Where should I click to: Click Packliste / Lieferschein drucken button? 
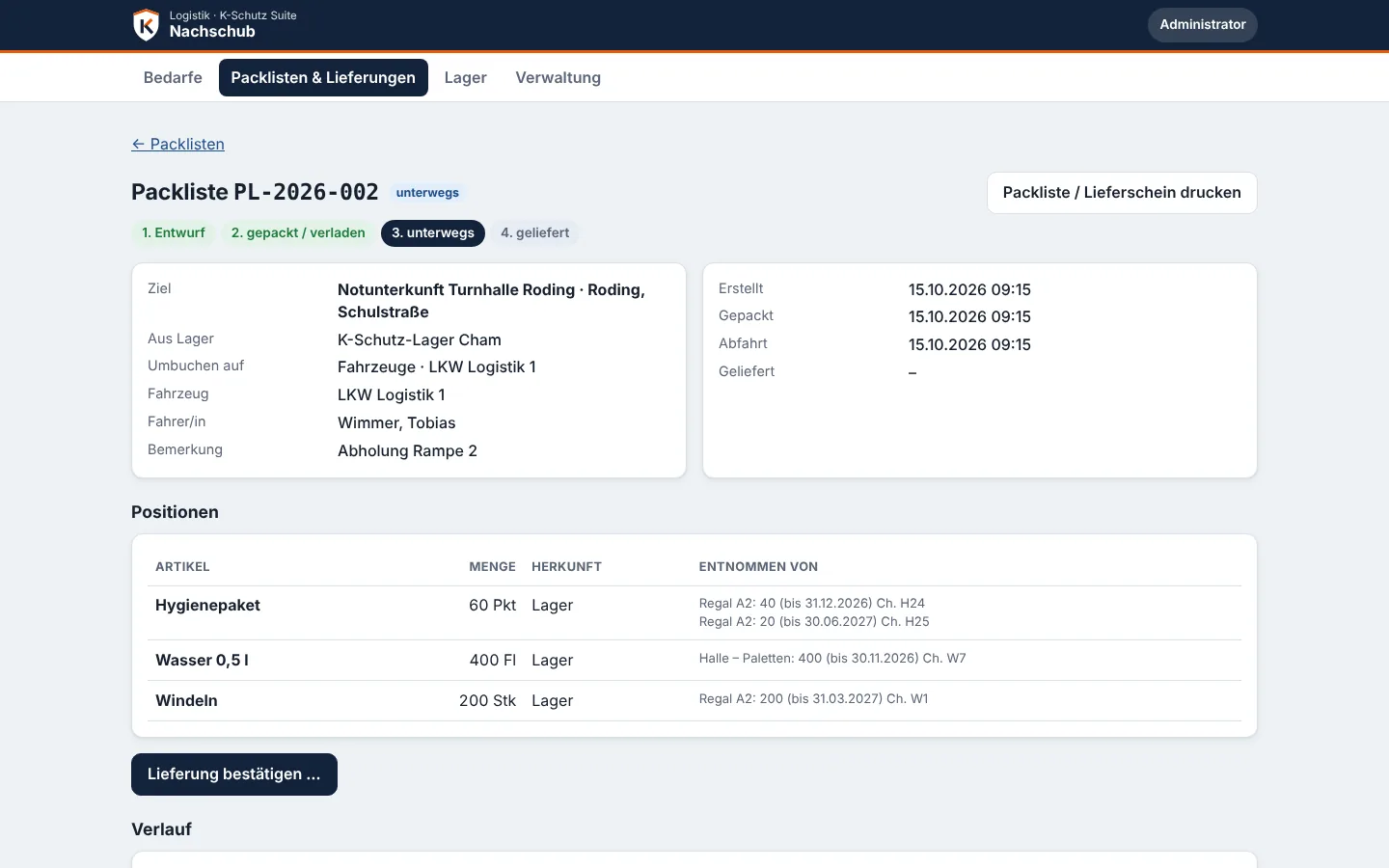pos(1122,193)
